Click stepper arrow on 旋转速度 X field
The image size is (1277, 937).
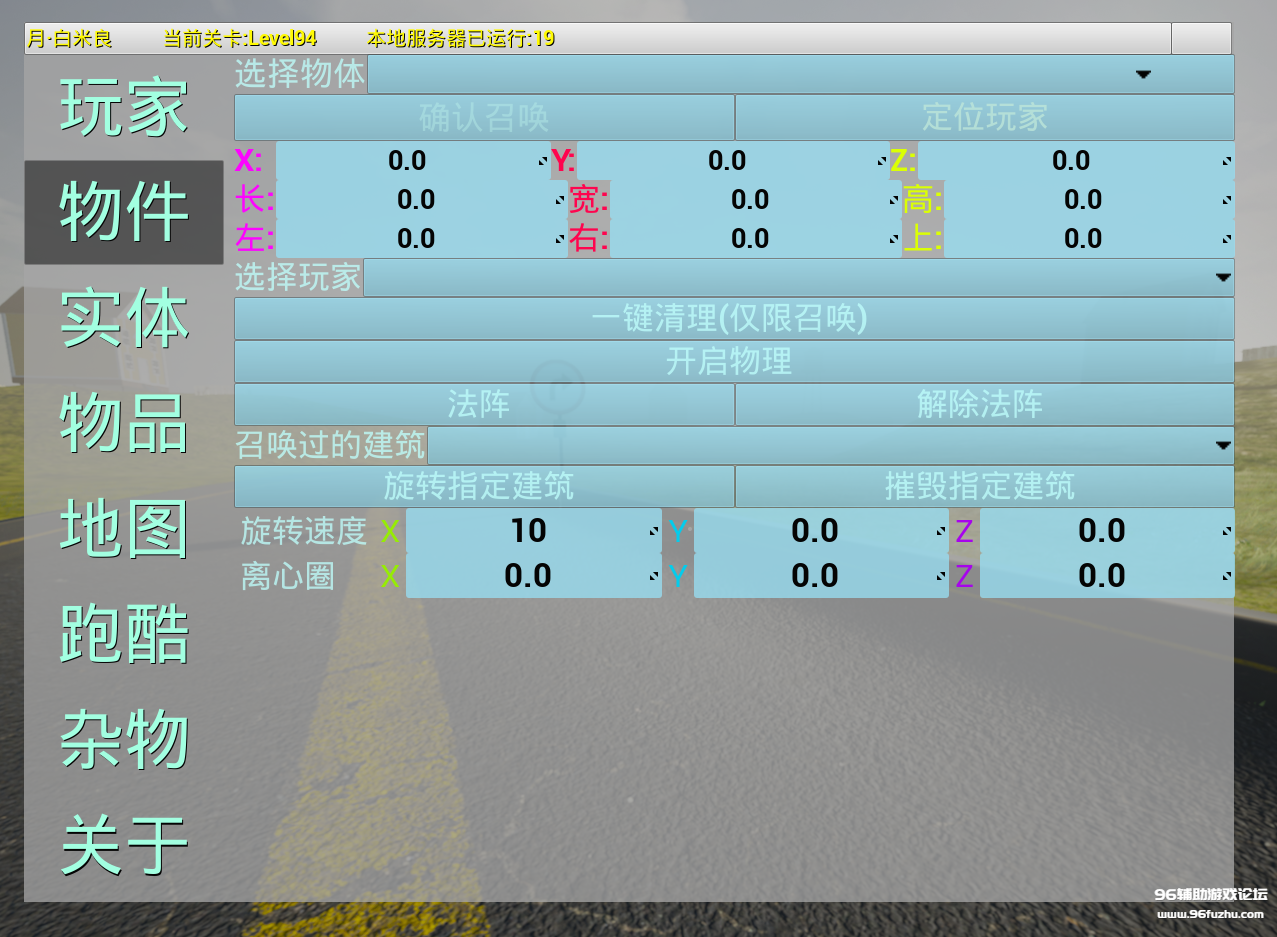[654, 531]
